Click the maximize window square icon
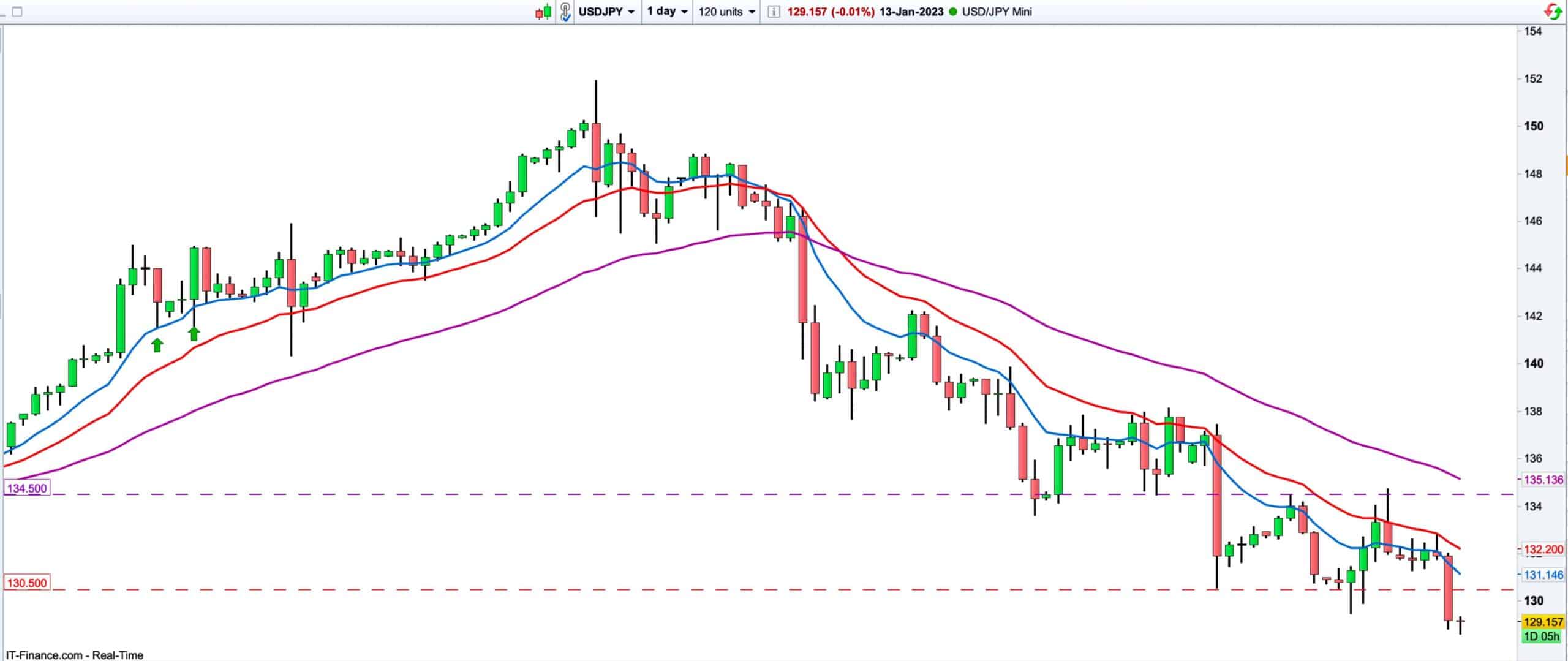The width and height of the screenshot is (1568, 661). pos(17,12)
